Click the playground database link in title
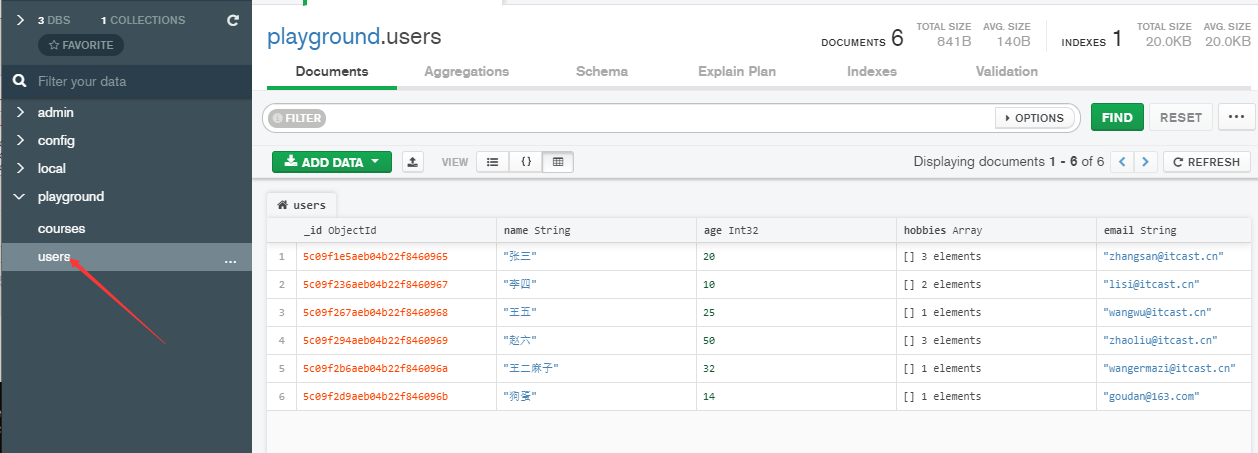Viewport: 1258px width, 453px height. pos(323,37)
